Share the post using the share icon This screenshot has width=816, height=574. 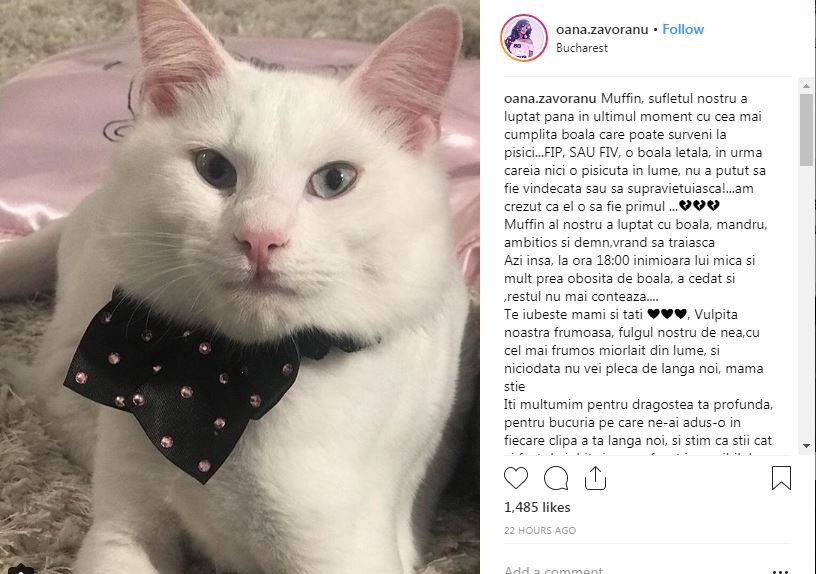pos(595,478)
